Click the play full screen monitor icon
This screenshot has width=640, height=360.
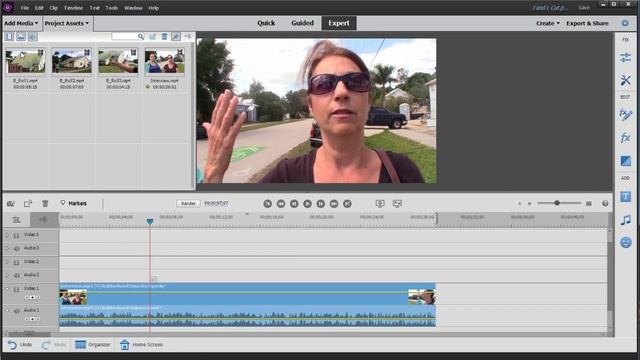(x=380, y=203)
